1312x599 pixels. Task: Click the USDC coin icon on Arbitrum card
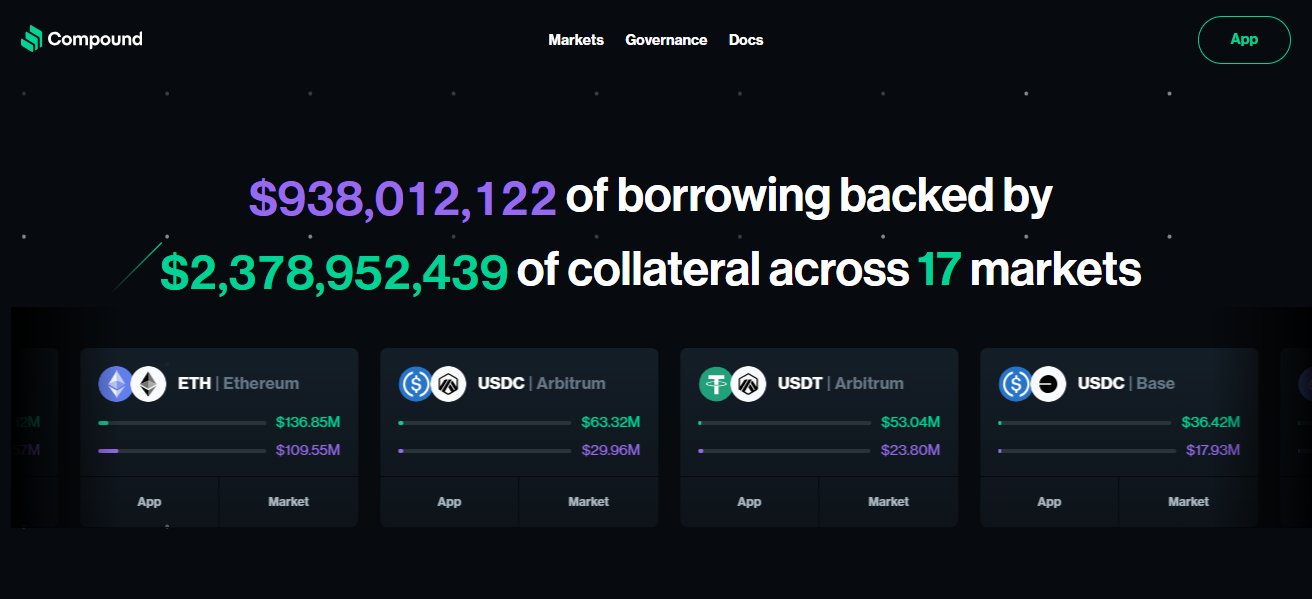(416, 383)
